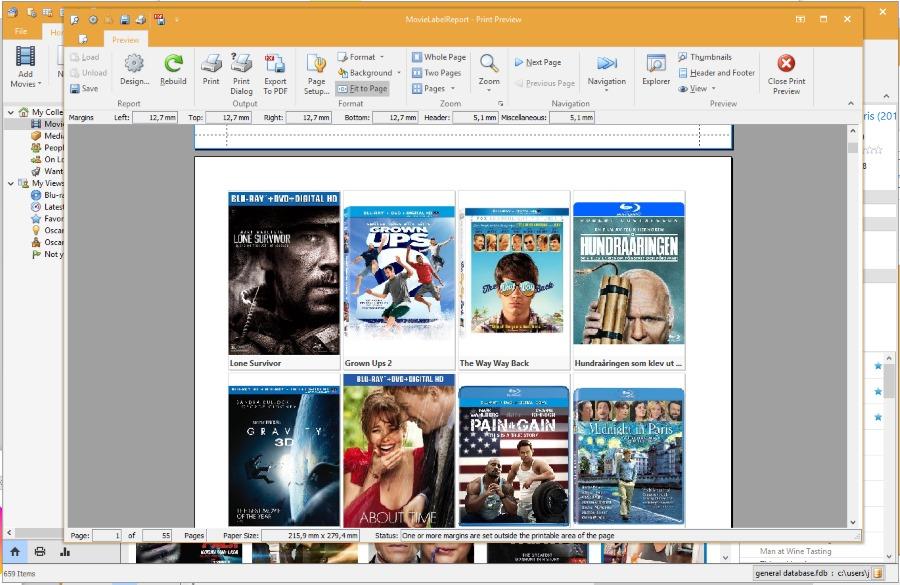Image resolution: width=900 pixels, height=585 pixels.
Task: Select the Hundraåringen cover
Action: [x=629, y=273]
